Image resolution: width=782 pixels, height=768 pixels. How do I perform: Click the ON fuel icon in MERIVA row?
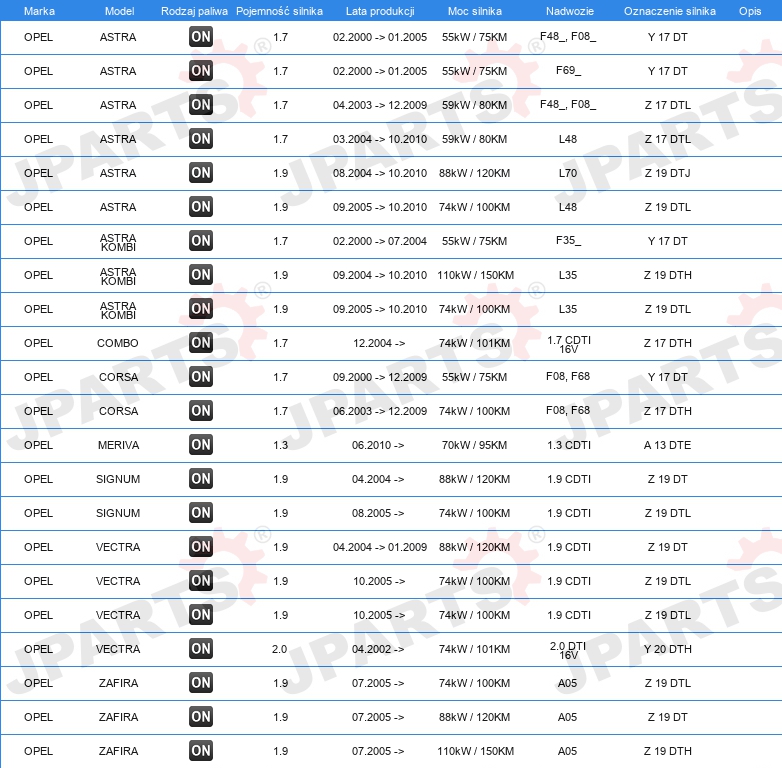pyautogui.click(x=201, y=445)
